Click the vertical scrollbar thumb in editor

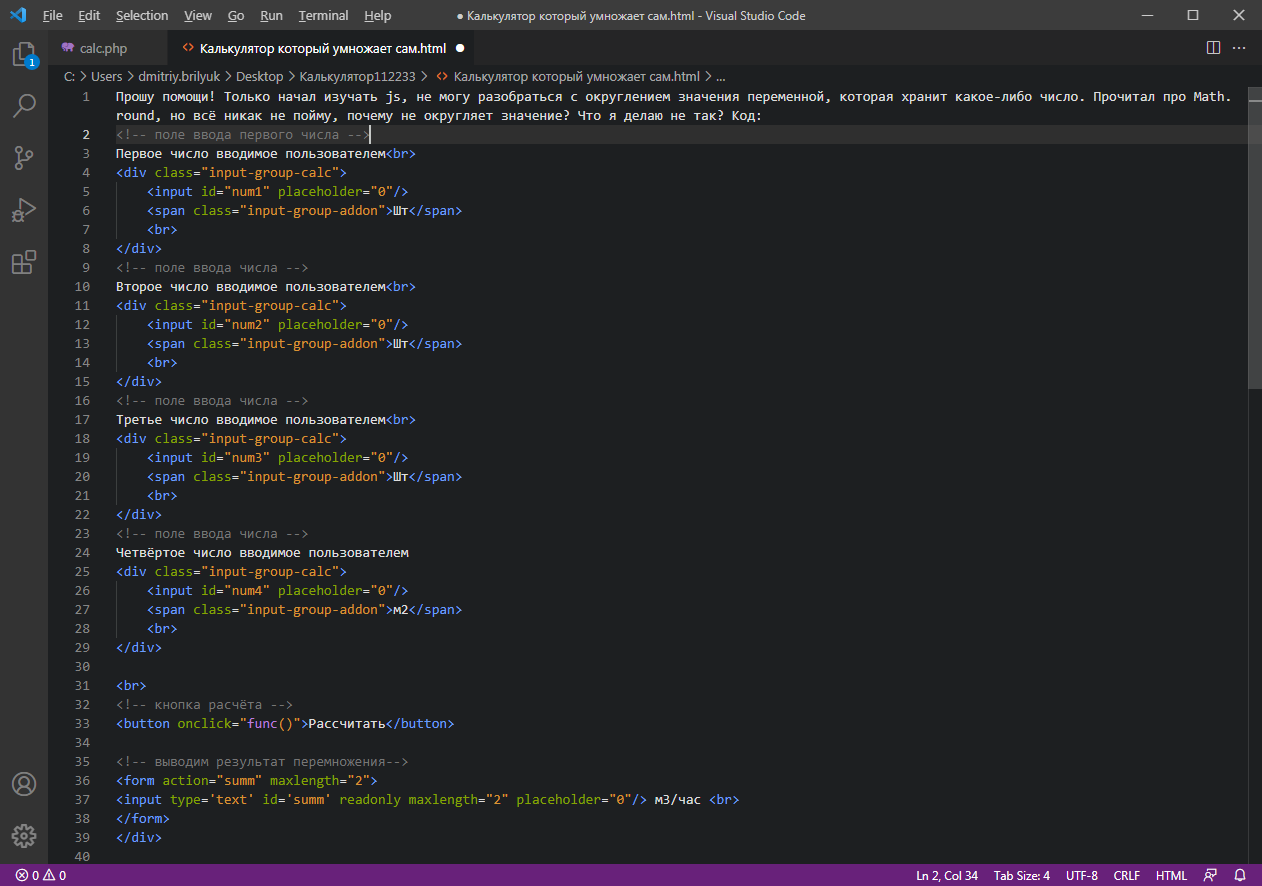(1255, 238)
